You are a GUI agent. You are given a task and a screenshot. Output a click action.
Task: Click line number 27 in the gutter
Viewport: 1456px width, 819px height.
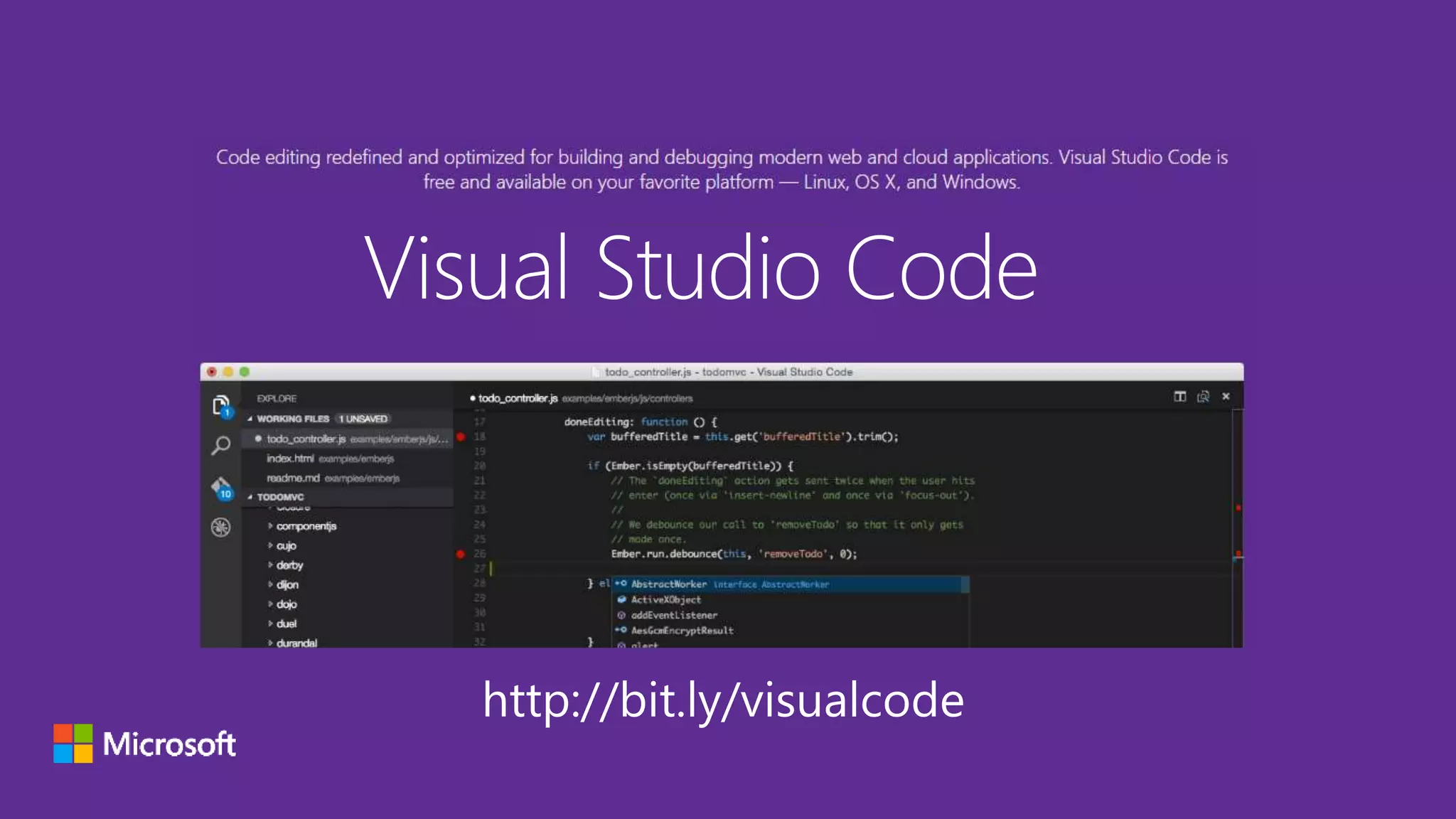[480, 569]
